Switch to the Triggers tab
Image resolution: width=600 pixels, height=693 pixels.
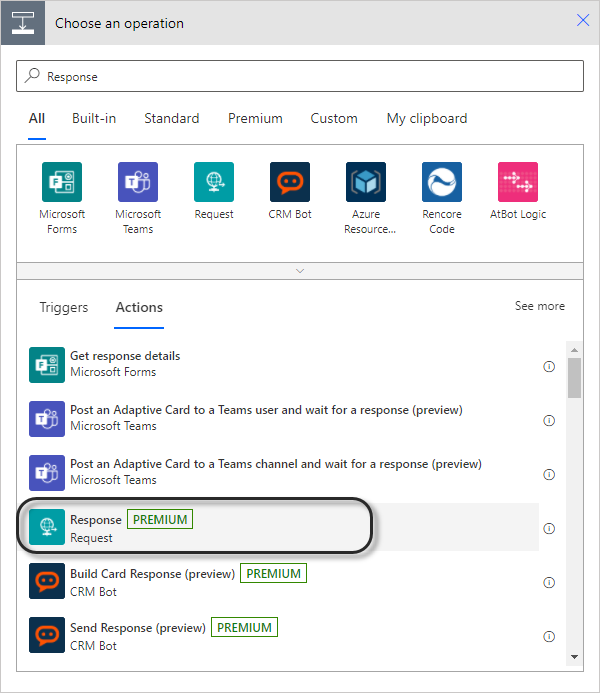pos(64,307)
